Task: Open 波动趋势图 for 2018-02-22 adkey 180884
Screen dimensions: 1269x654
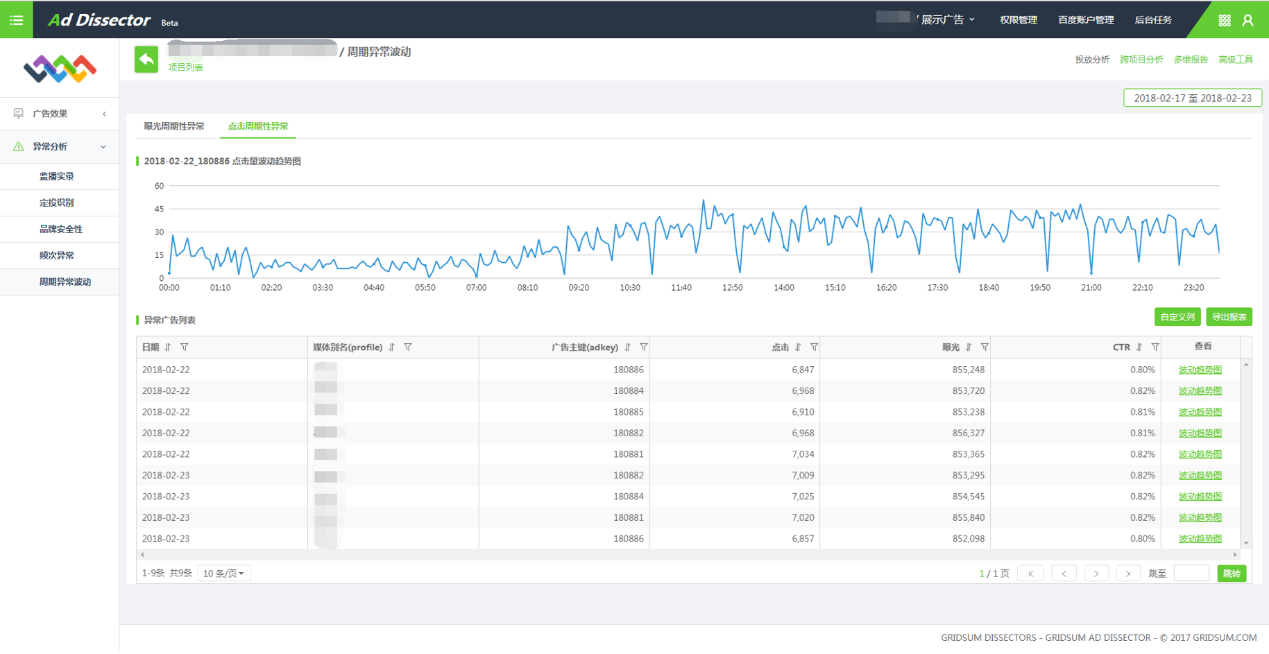Action: click(1200, 391)
